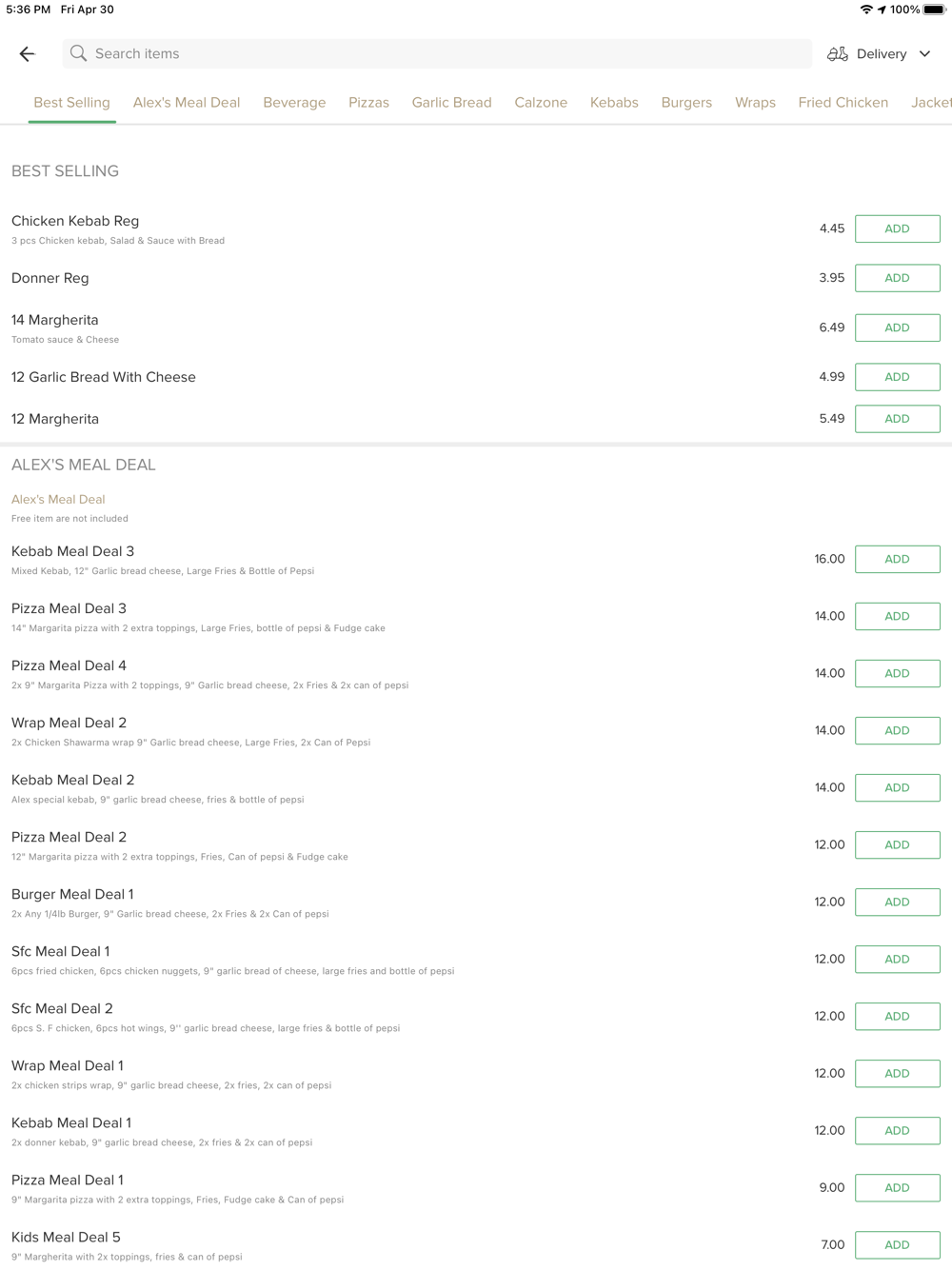Add 14 Margherita to basket
This screenshot has height=1270, width=952.
[897, 327]
